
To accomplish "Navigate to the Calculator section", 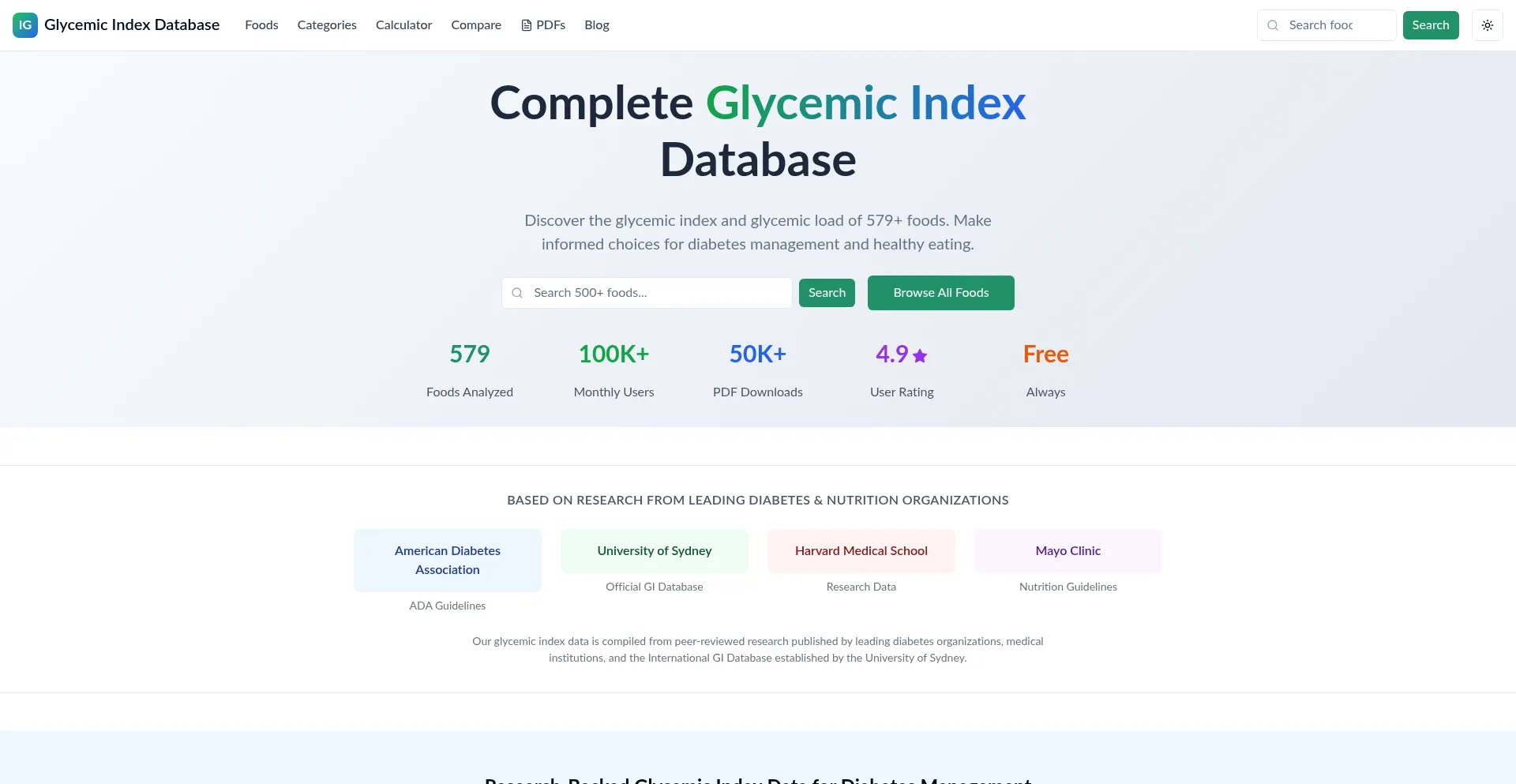I will (403, 24).
